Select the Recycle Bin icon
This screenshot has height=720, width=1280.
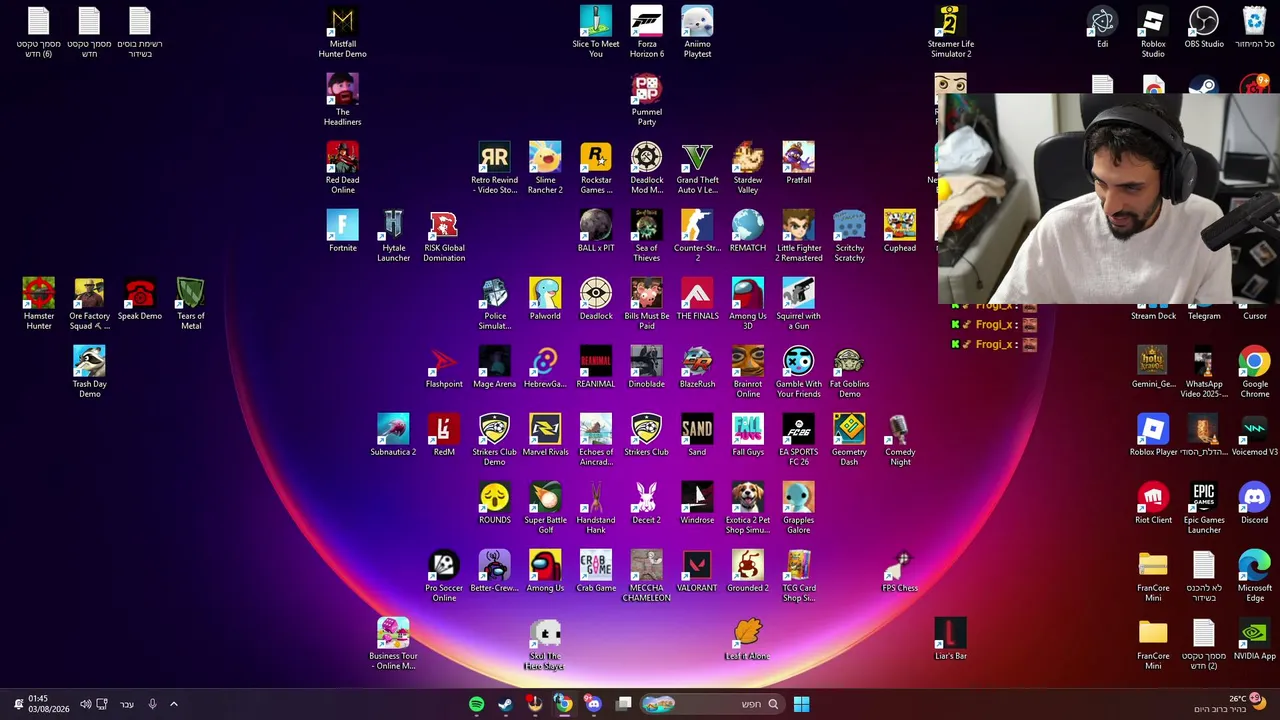(1254, 28)
